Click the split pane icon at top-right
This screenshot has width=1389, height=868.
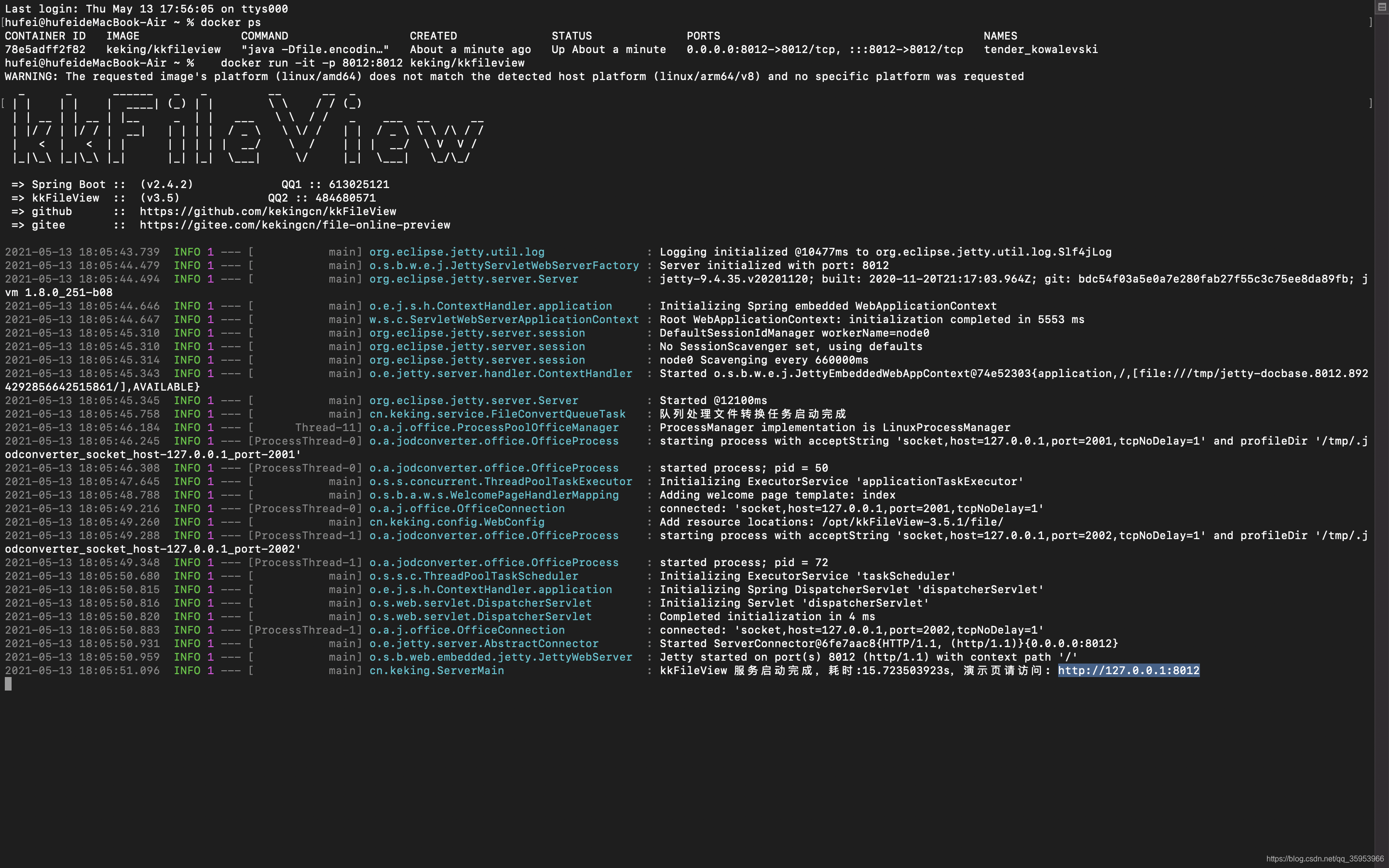1382,7
